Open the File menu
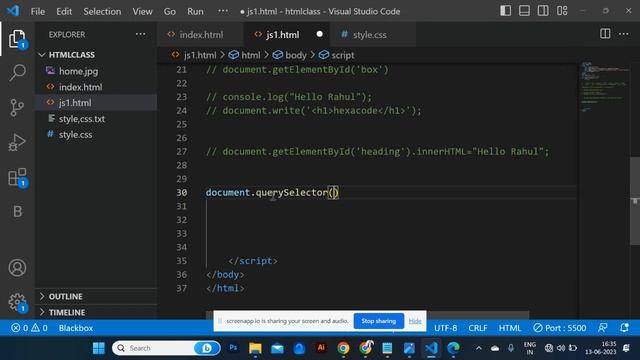This screenshot has height=360, width=640. click(38, 11)
